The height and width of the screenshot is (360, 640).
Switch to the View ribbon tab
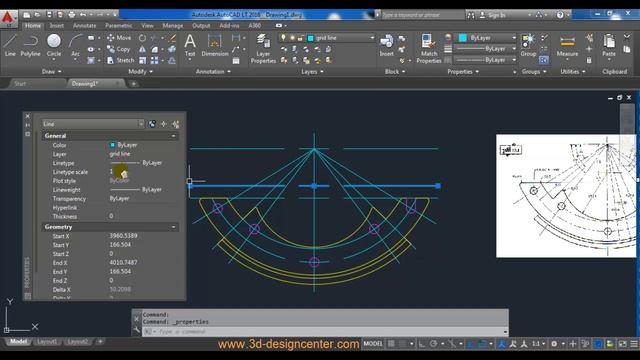(147, 25)
